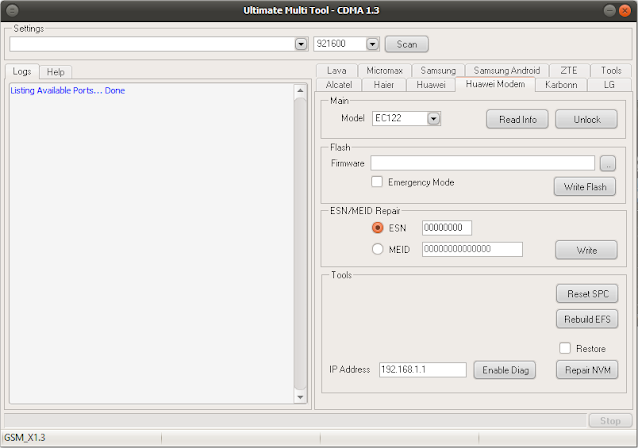Toggle the Restore checkbox
Image resolution: width=638 pixels, height=448 pixels.
565,348
